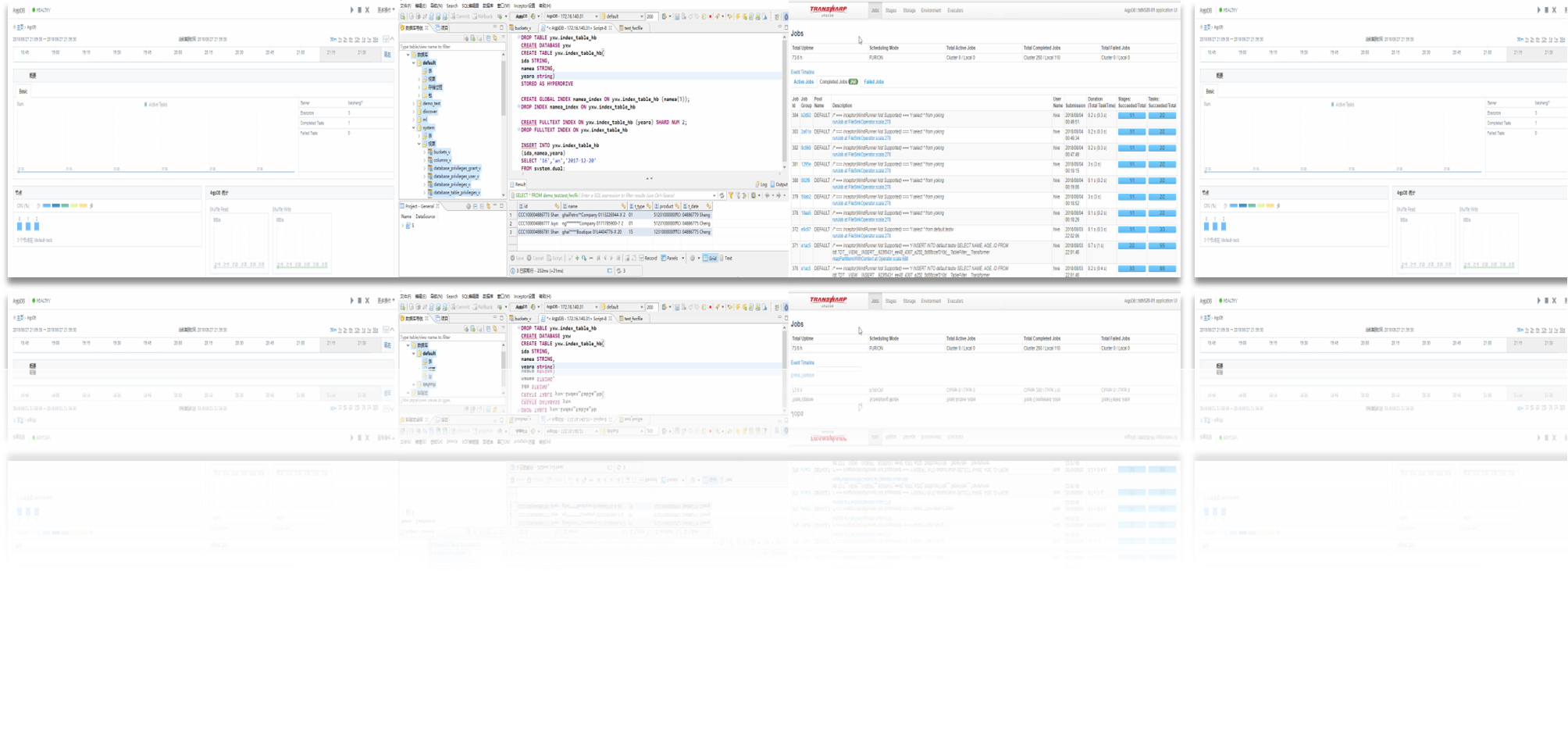
Task: Click sort icon on the t_date column
Action: [x=708, y=206]
